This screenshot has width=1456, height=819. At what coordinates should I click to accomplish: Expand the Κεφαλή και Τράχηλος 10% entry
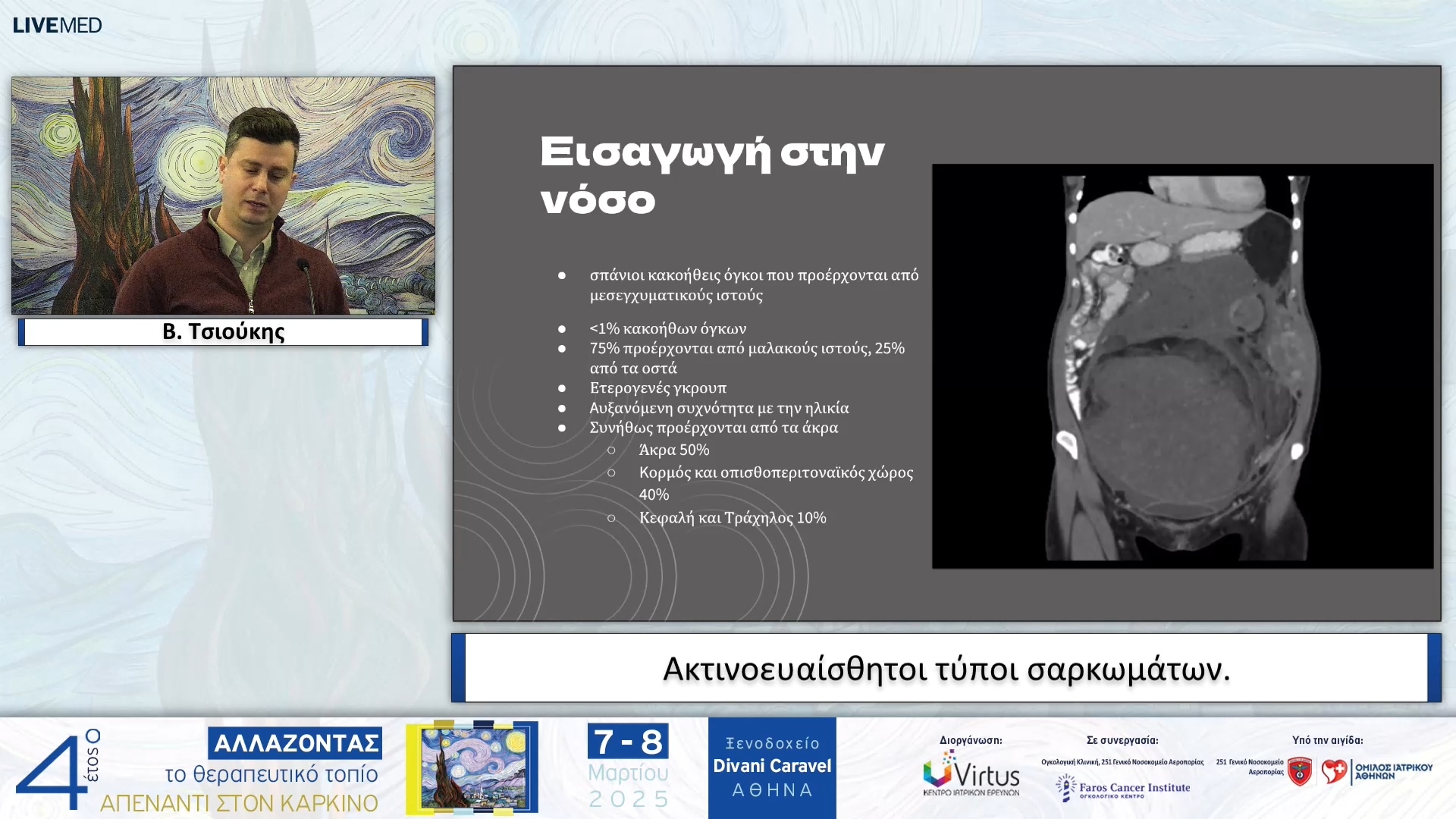[733, 518]
